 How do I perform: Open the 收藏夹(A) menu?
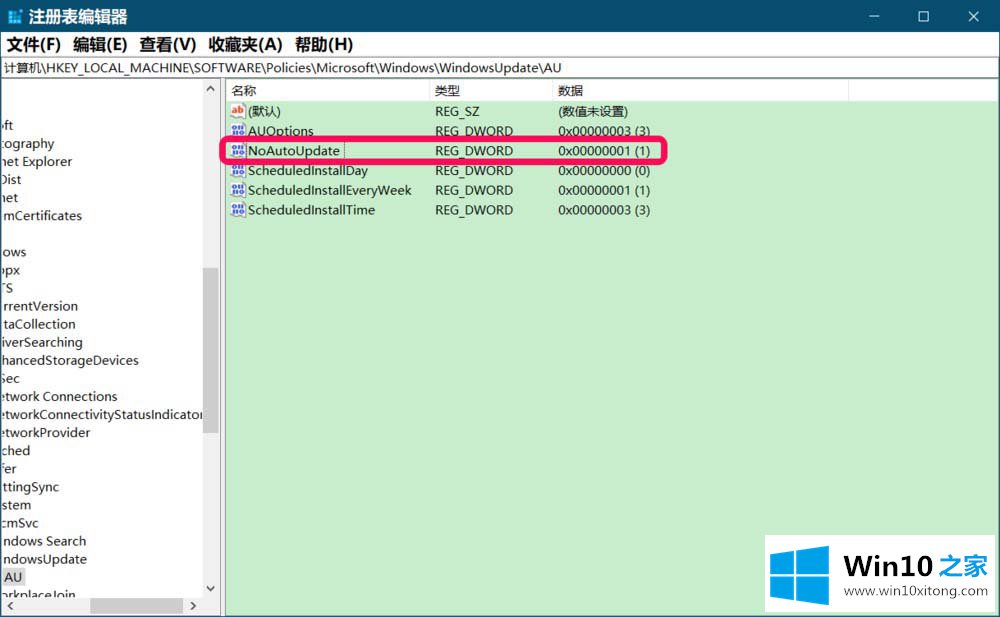tap(245, 45)
